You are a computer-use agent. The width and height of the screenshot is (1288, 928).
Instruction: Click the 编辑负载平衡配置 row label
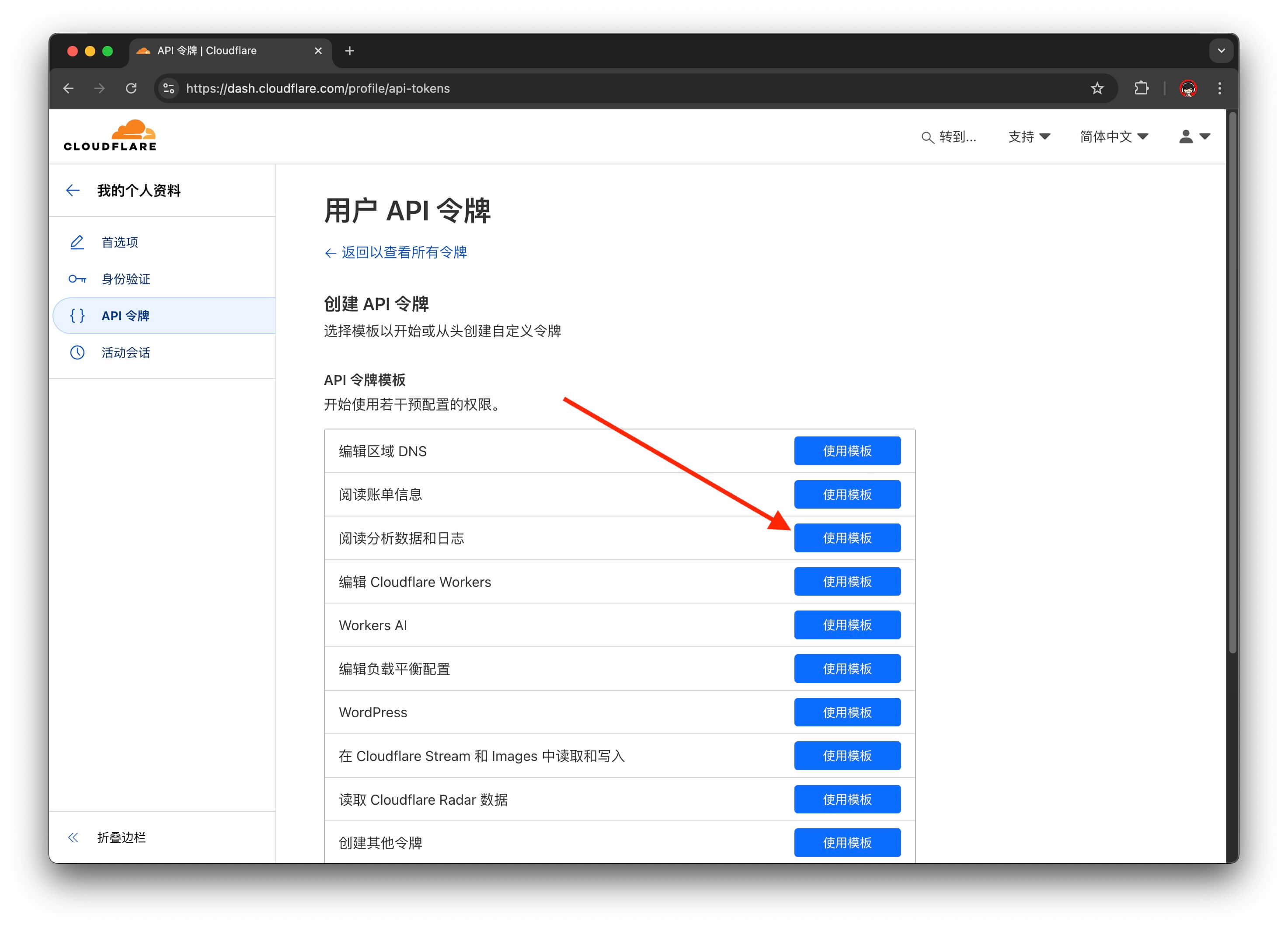(x=394, y=669)
